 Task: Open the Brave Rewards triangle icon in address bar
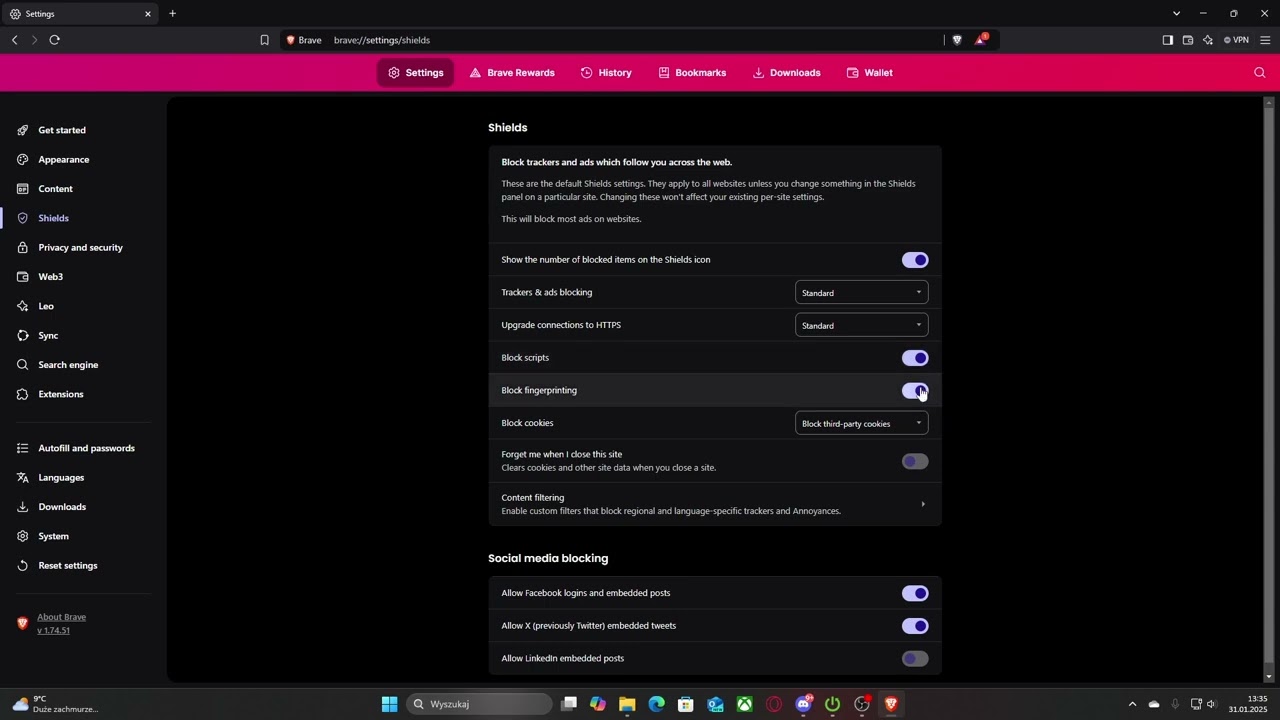pos(981,40)
